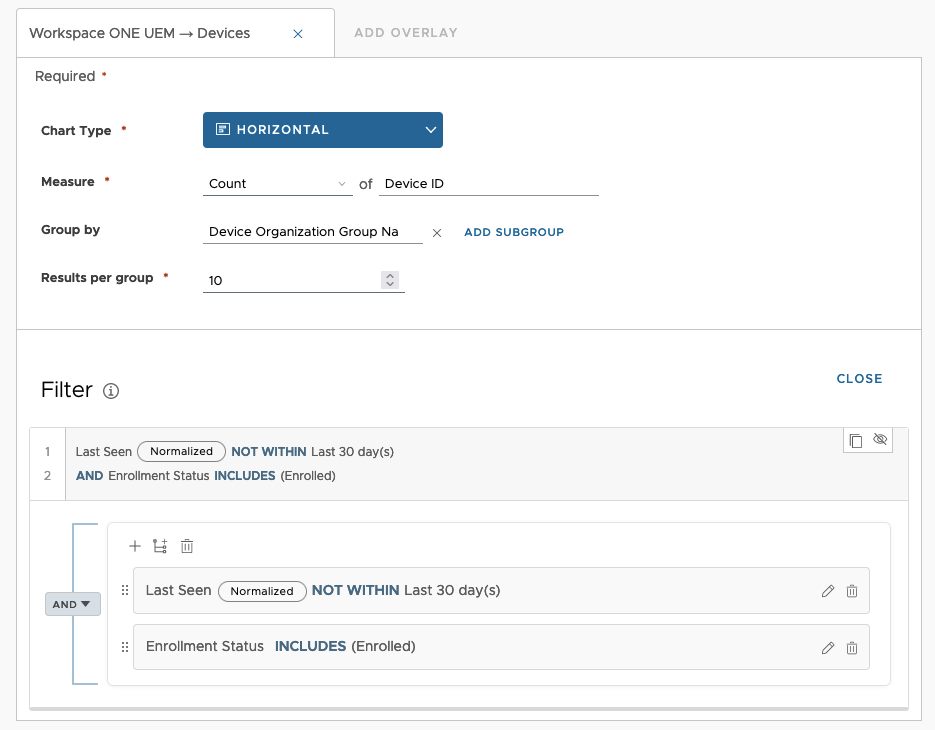
Task: Click the Normalized badge in filter summary row 1
Action: pos(181,451)
